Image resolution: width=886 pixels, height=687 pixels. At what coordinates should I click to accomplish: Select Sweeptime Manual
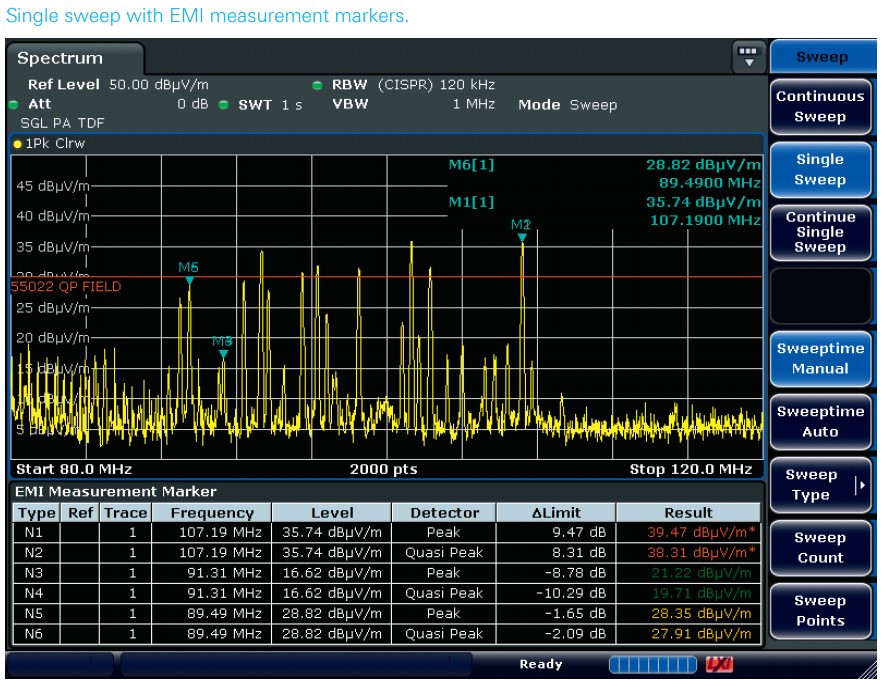click(x=820, y=360)
